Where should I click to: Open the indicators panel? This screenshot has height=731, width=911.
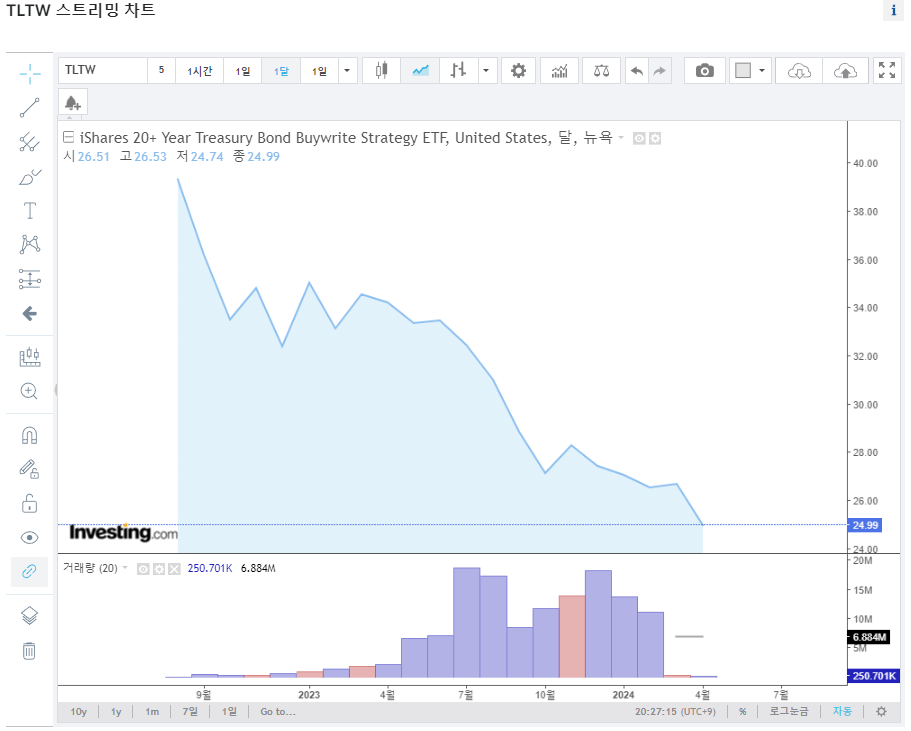[559, 70]
